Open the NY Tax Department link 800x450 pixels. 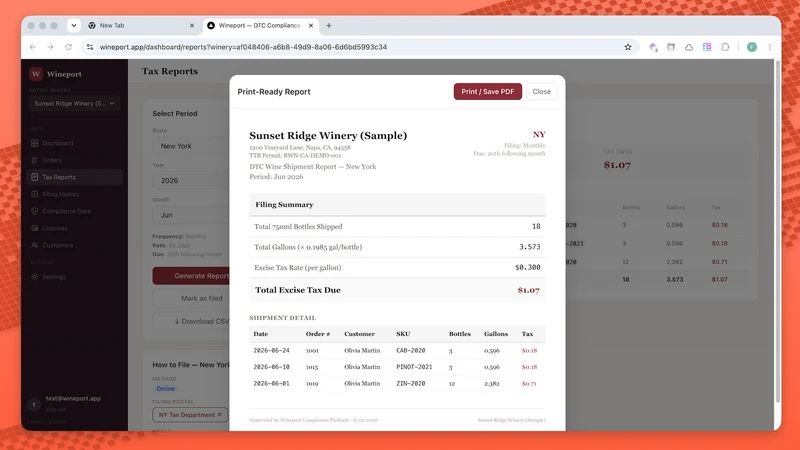point(190,415)
